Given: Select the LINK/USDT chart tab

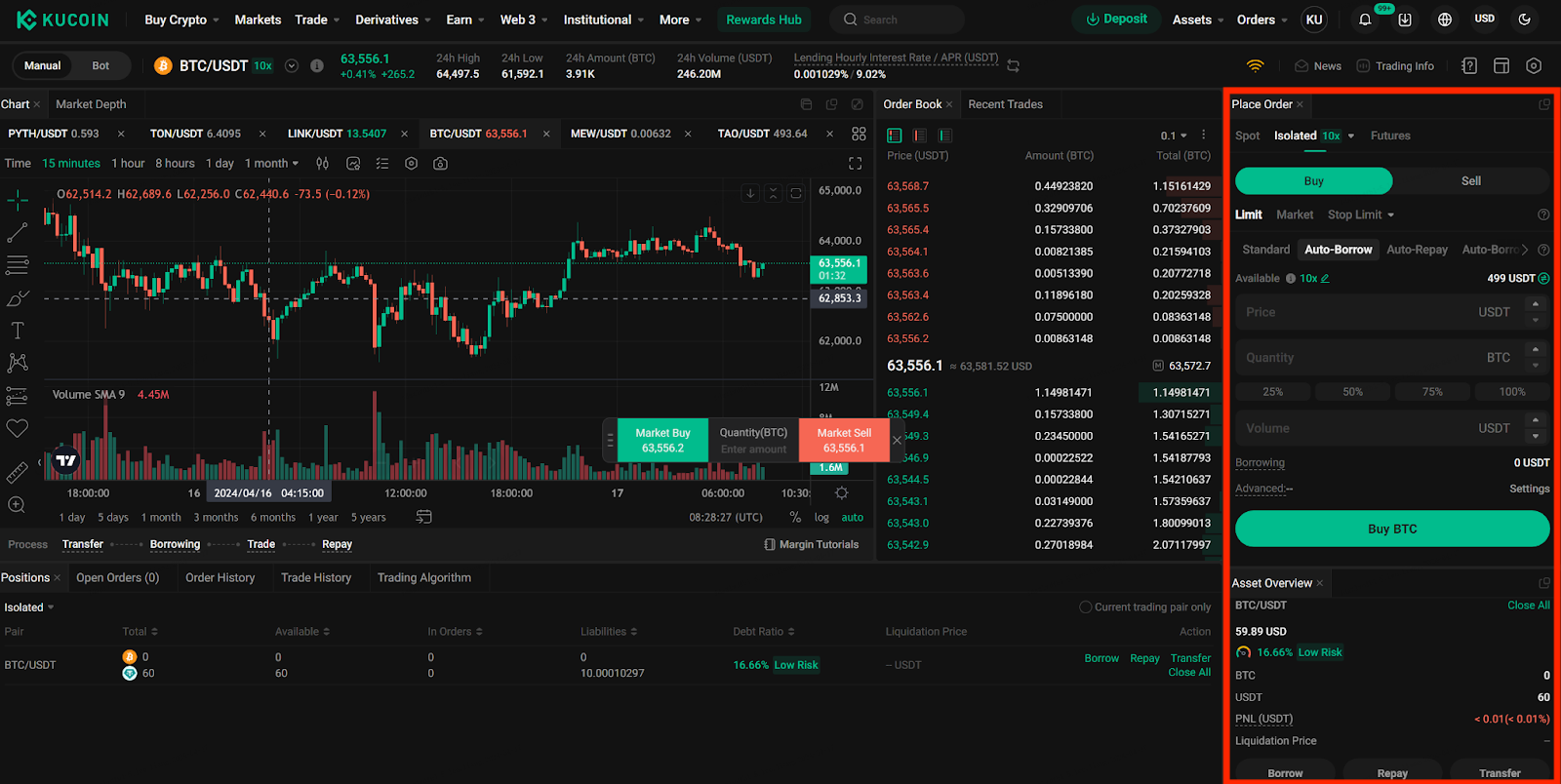Looking at the screenshot, I should 337,134.
